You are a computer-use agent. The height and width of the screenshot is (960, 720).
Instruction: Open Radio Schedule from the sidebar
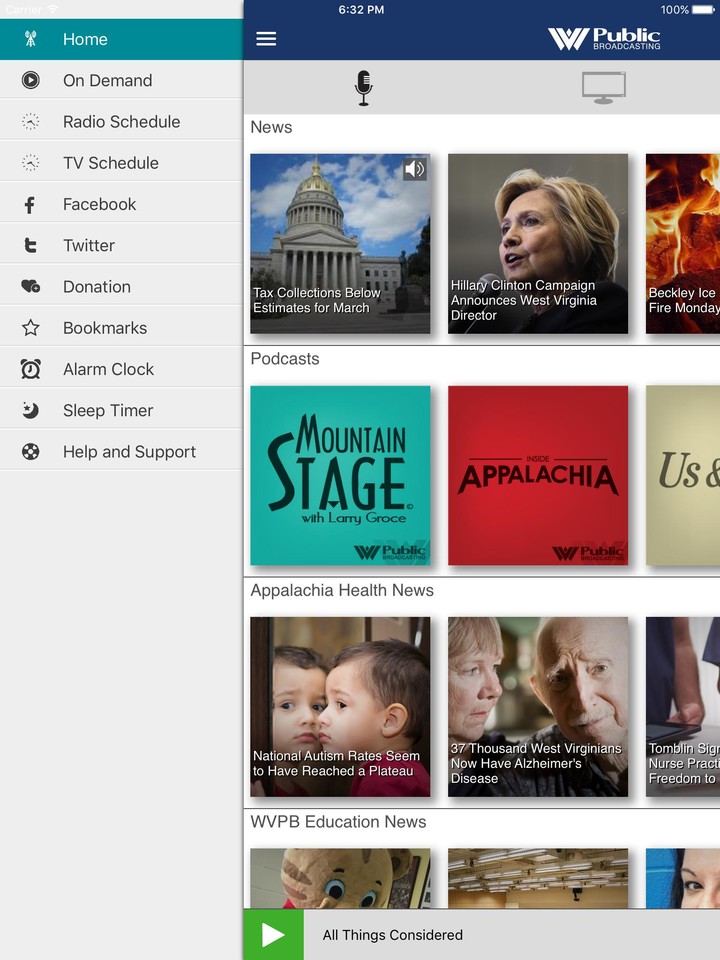121,122
